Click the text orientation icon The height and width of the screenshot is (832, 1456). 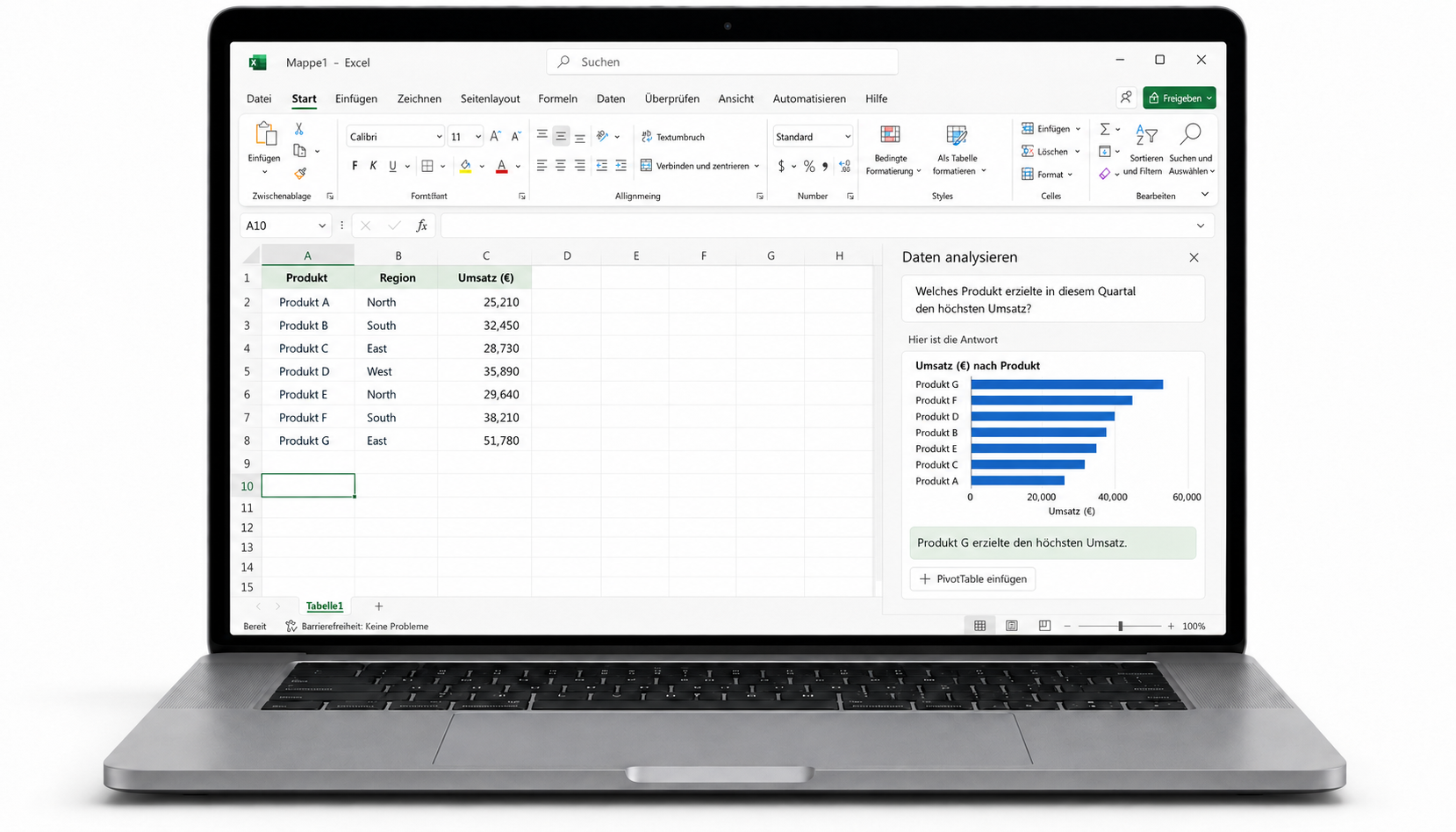coord(603,136)
